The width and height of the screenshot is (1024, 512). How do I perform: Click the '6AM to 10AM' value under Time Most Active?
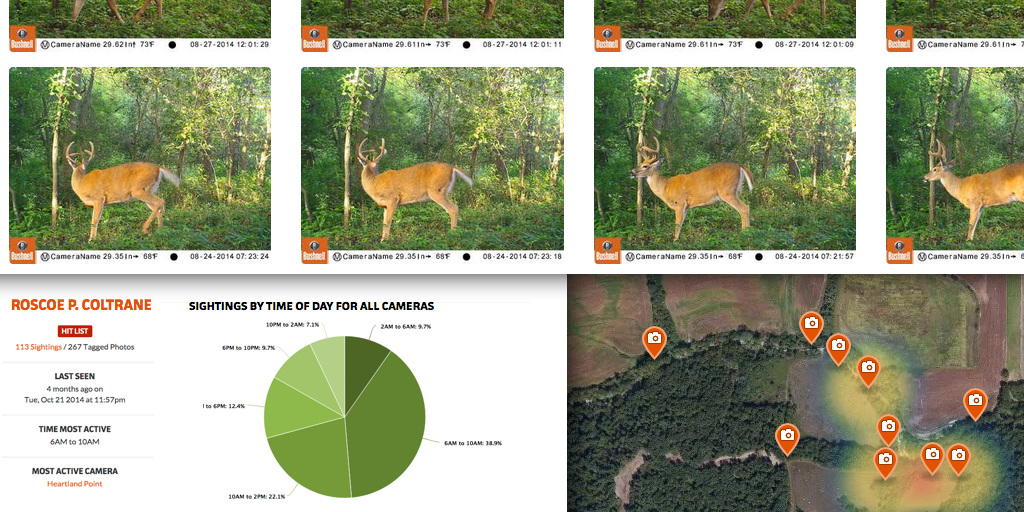pyautogui.click(x=74, y=442)
